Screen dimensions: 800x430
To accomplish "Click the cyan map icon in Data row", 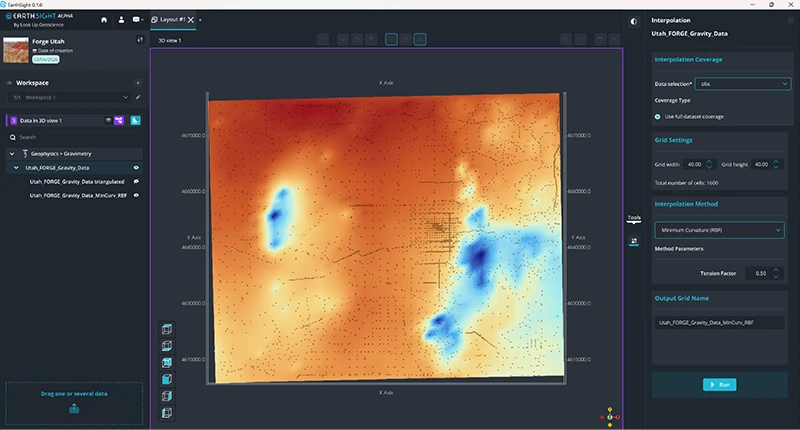I will click(x=135, y=120).
